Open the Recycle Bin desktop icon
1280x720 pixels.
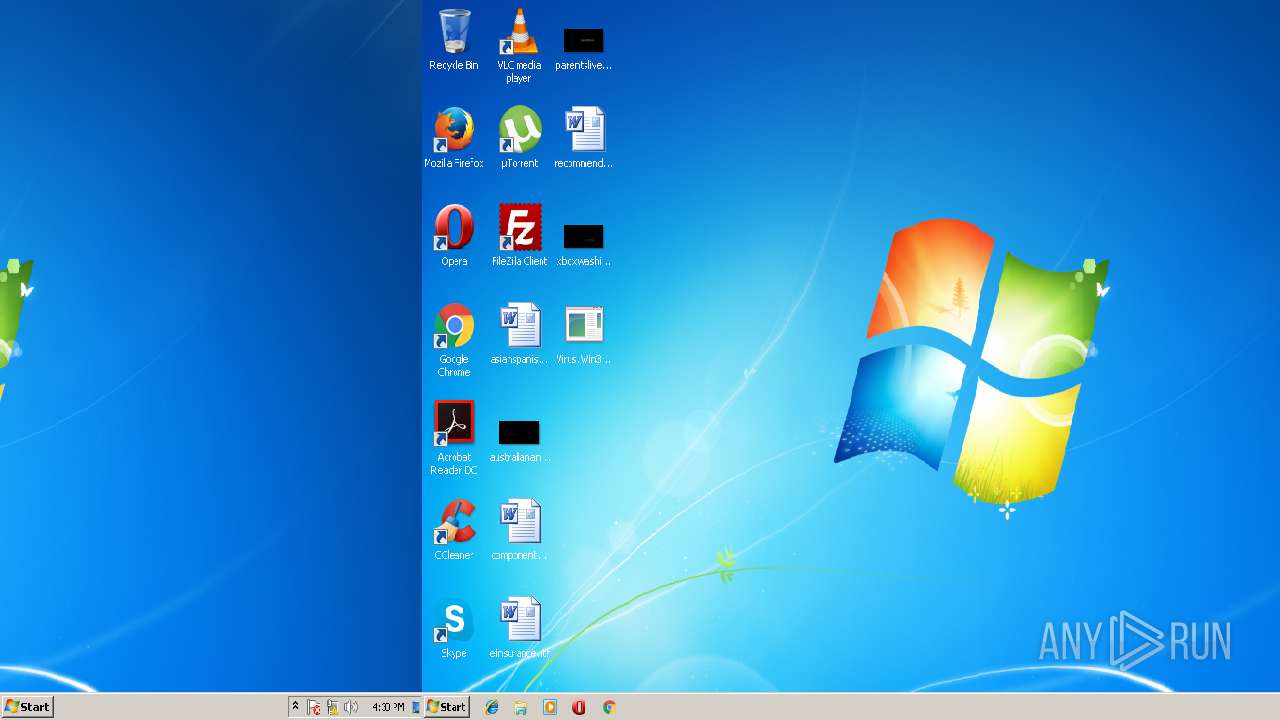[x=454, y=40]
